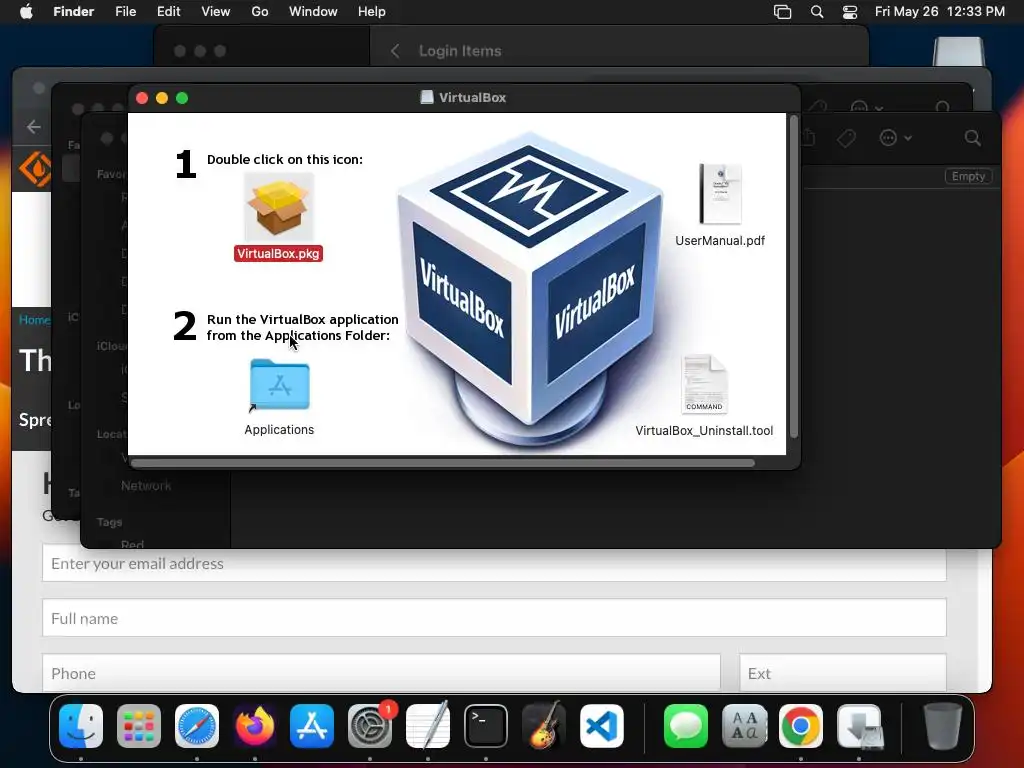Image resolution: width=1024 pixels, height=768 pixels.
Task: Launch GarageBand from the Dock
Action: (543, 726)
